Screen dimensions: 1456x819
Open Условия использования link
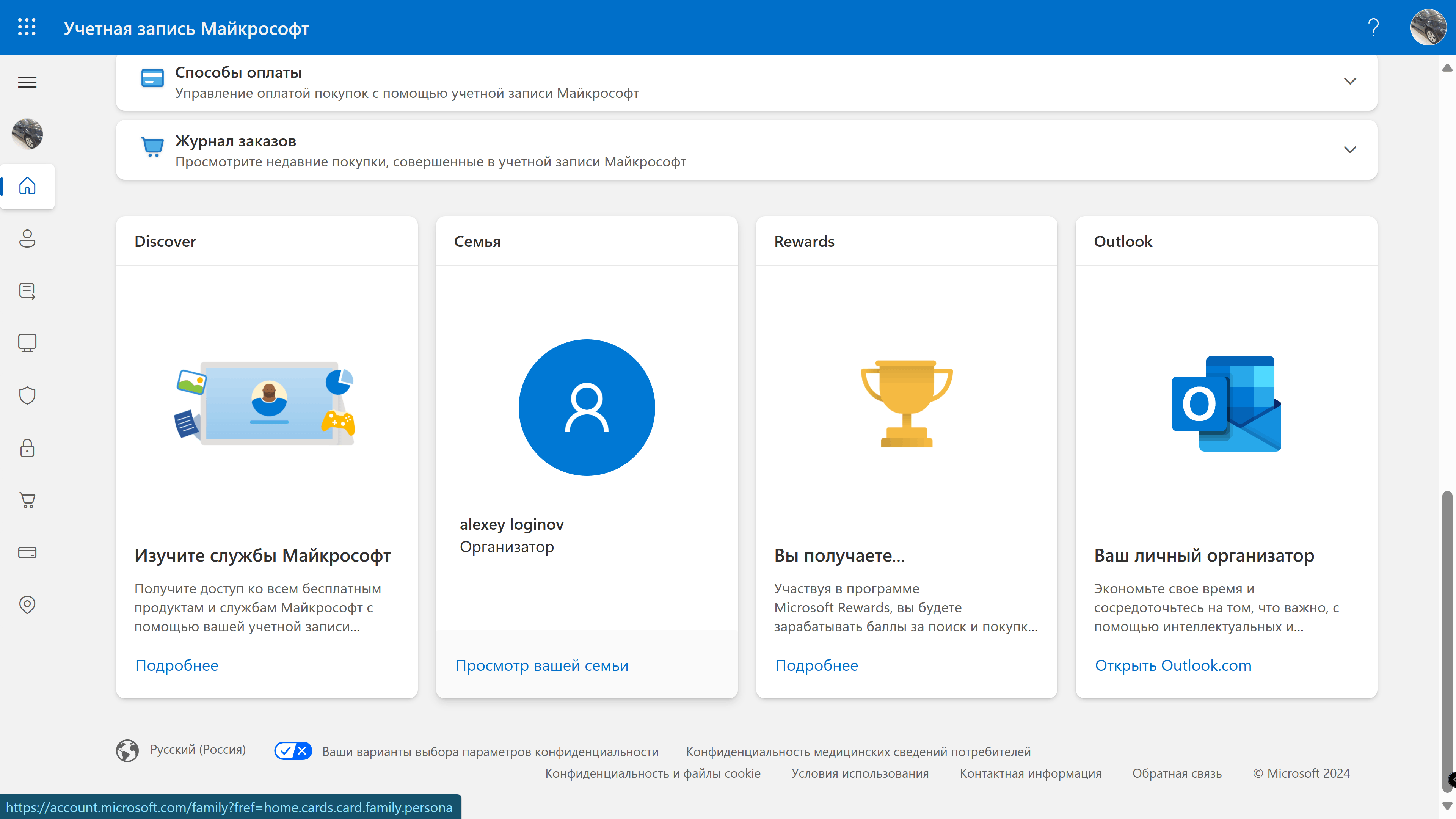click(x=860, y=773)
